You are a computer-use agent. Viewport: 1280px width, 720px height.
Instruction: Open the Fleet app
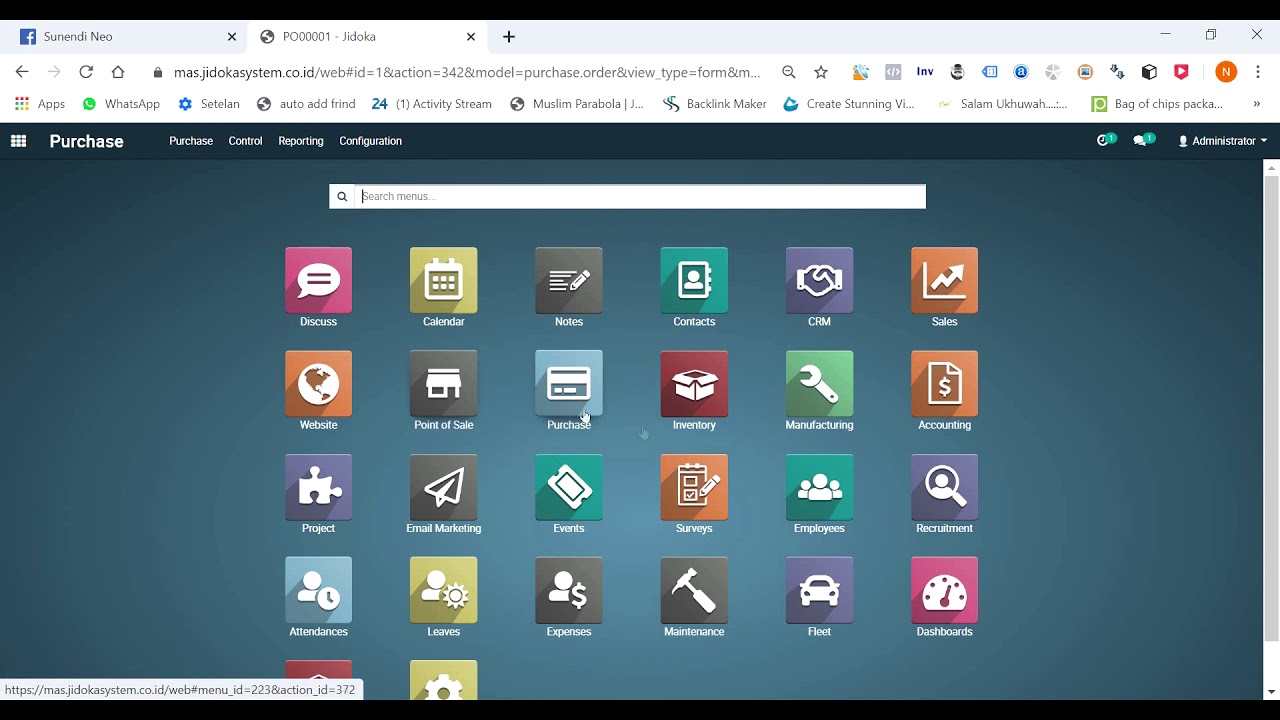(819, 591)
